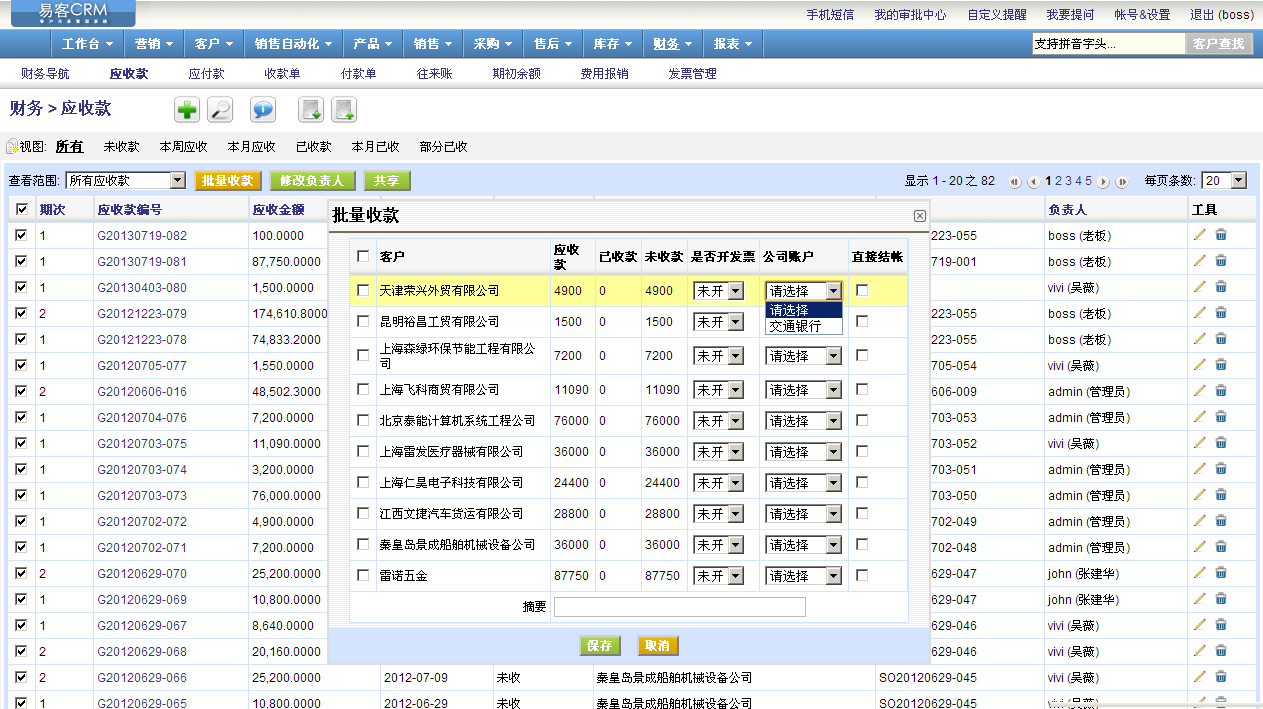The height and width of the screenshot is (709, 1263).
Task: Select 交通银行 from the open account dropdown
Action: coord(796,326)
